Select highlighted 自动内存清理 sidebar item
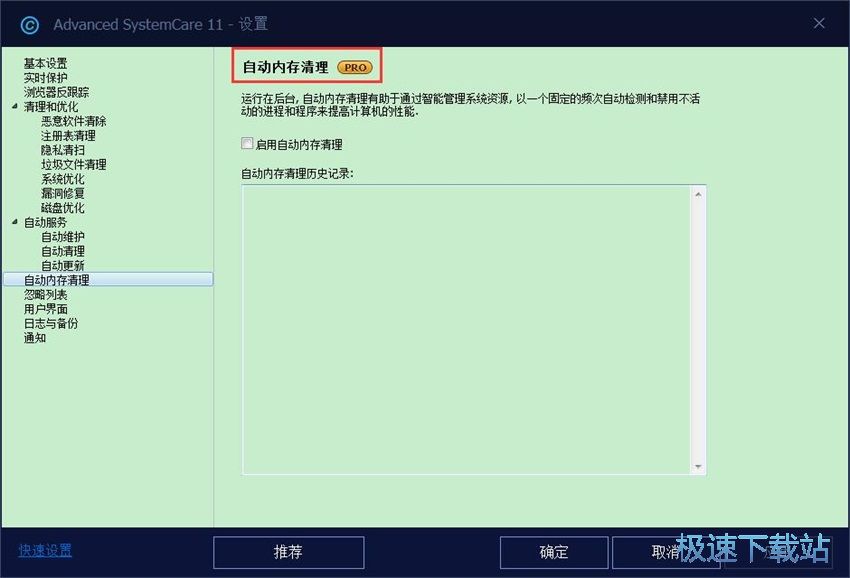The width and height of the screenshot is (850, 578). coord(108,279)
